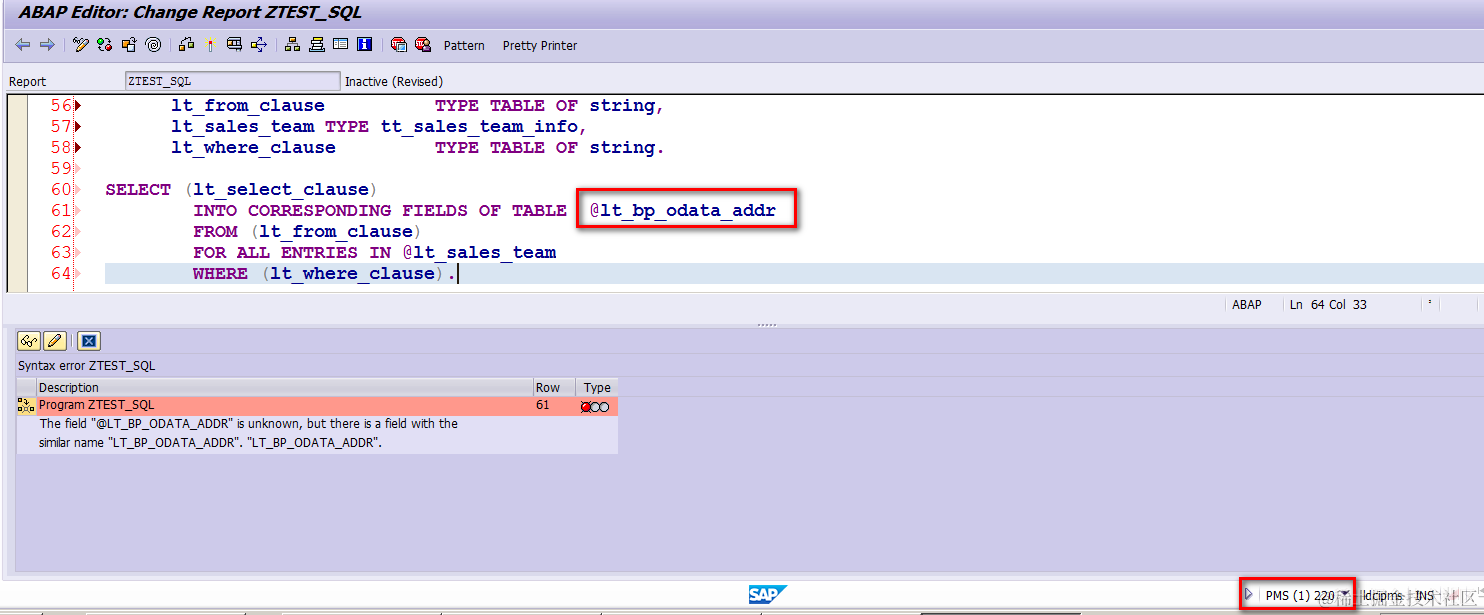
Task: Click the SAP logo in status bar
Action: 768,595
